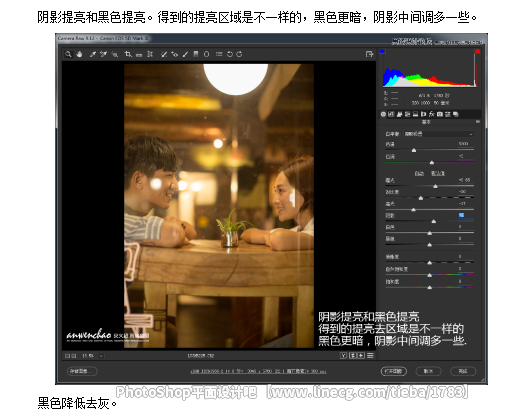The width and height of the screenshot is (524, 411).
Task: Swap before and after settings icon
Action: click(x=353, y=356)
